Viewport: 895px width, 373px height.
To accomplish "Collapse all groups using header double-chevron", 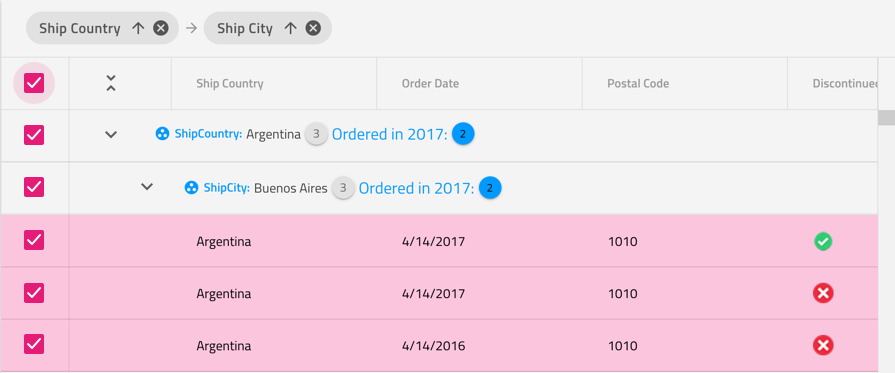I will coord(111,83).
